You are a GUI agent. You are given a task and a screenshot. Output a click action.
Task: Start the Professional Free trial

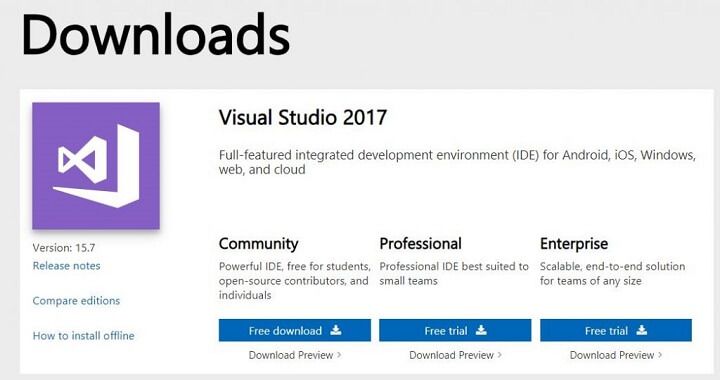[455, 330]
